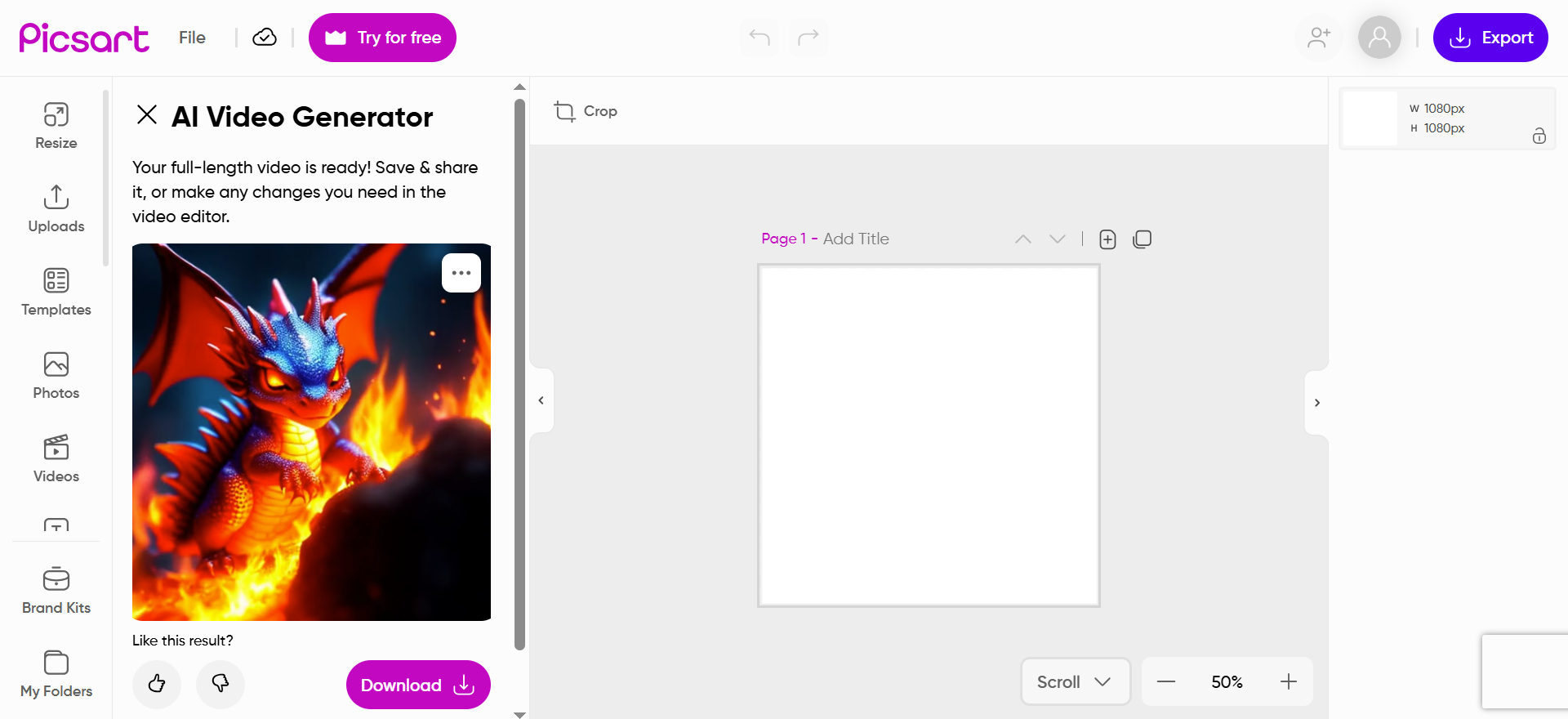Click the canvas size preview thumbnail
This screenshot has width=1568, height=719.
[x=1370, y=118]
